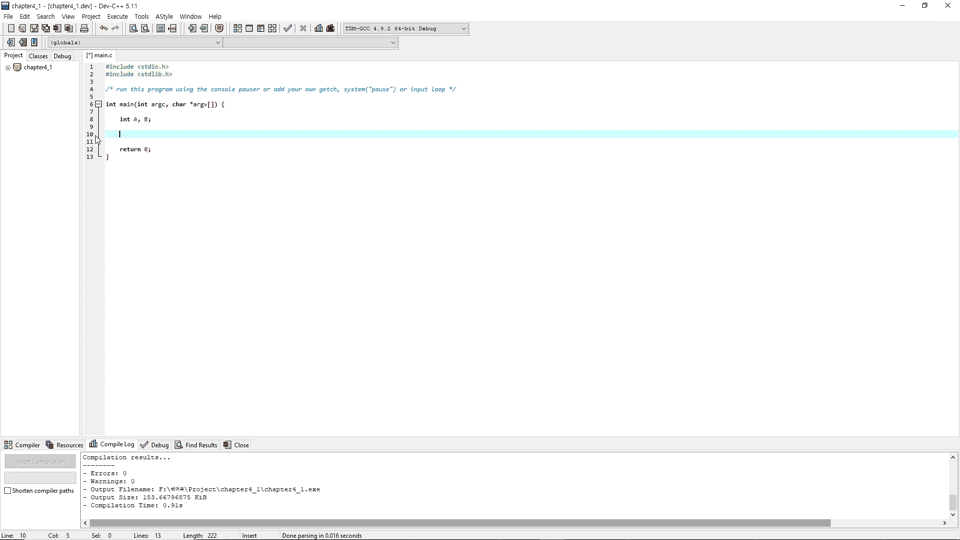This screenshot has height=540, width=960.
Task: Print the file with printer icon
Action: [x=84, y=28]
